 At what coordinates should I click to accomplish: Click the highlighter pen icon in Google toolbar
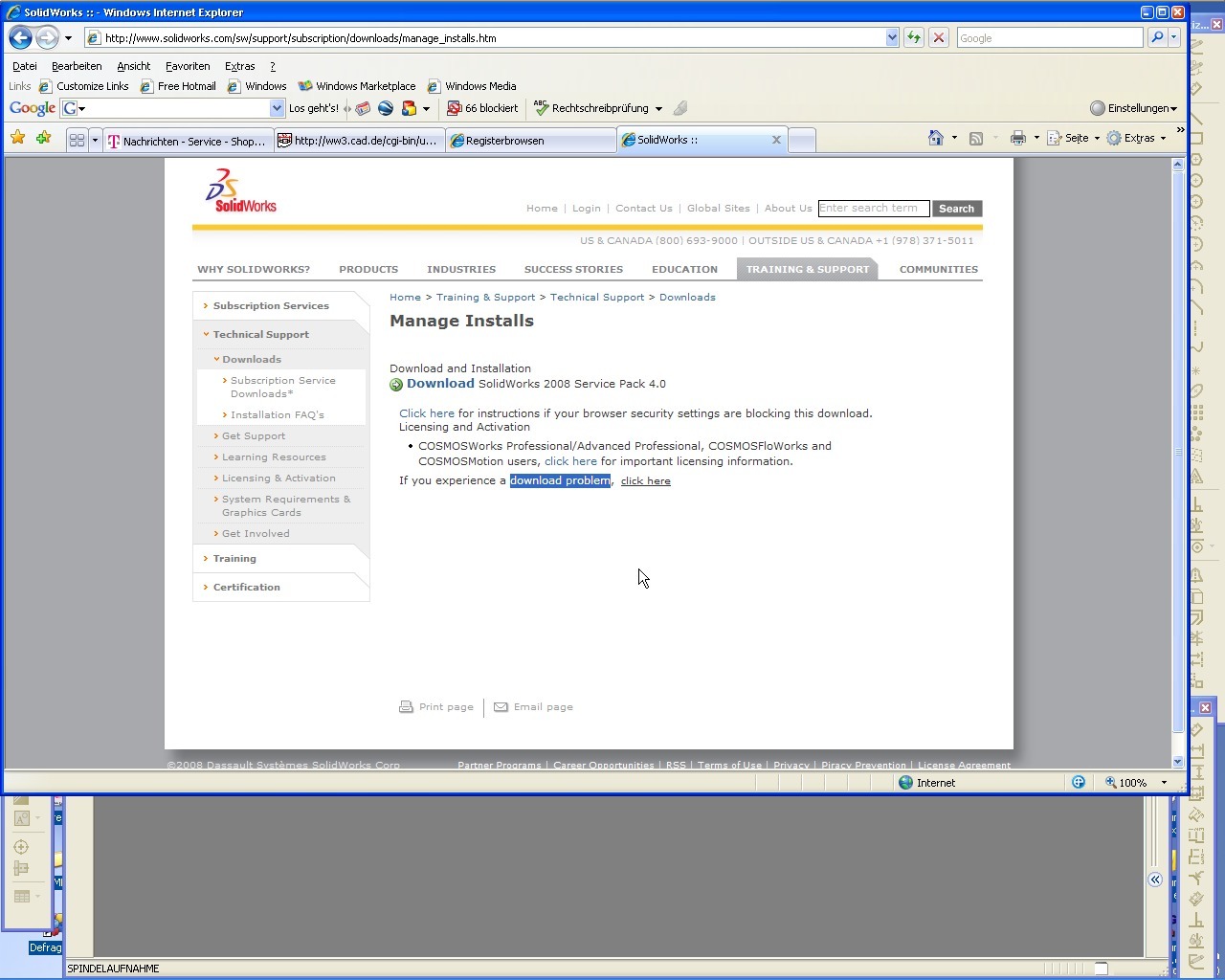click(680, 108)
